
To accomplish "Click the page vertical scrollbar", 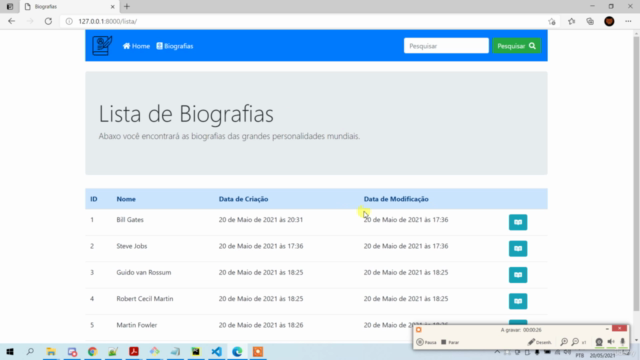I will tap(636, 173).
